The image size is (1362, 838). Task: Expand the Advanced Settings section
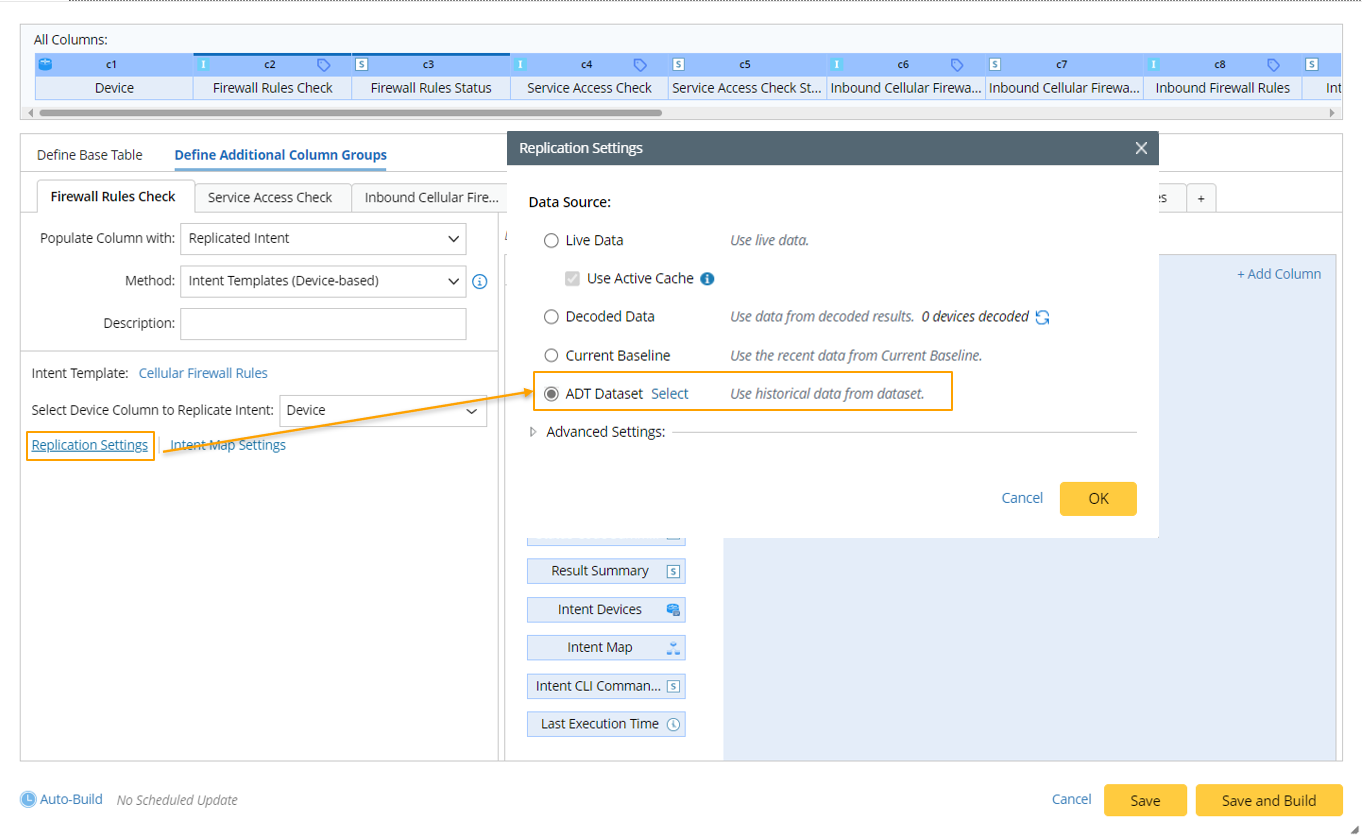[533, 432]
